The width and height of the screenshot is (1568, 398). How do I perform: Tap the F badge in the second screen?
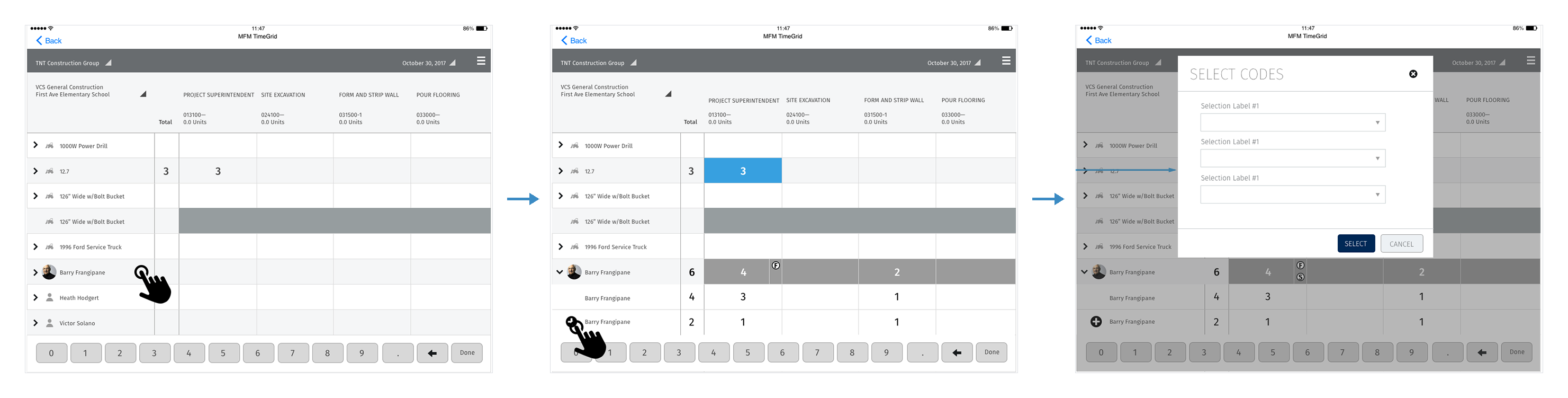(776, 266)
